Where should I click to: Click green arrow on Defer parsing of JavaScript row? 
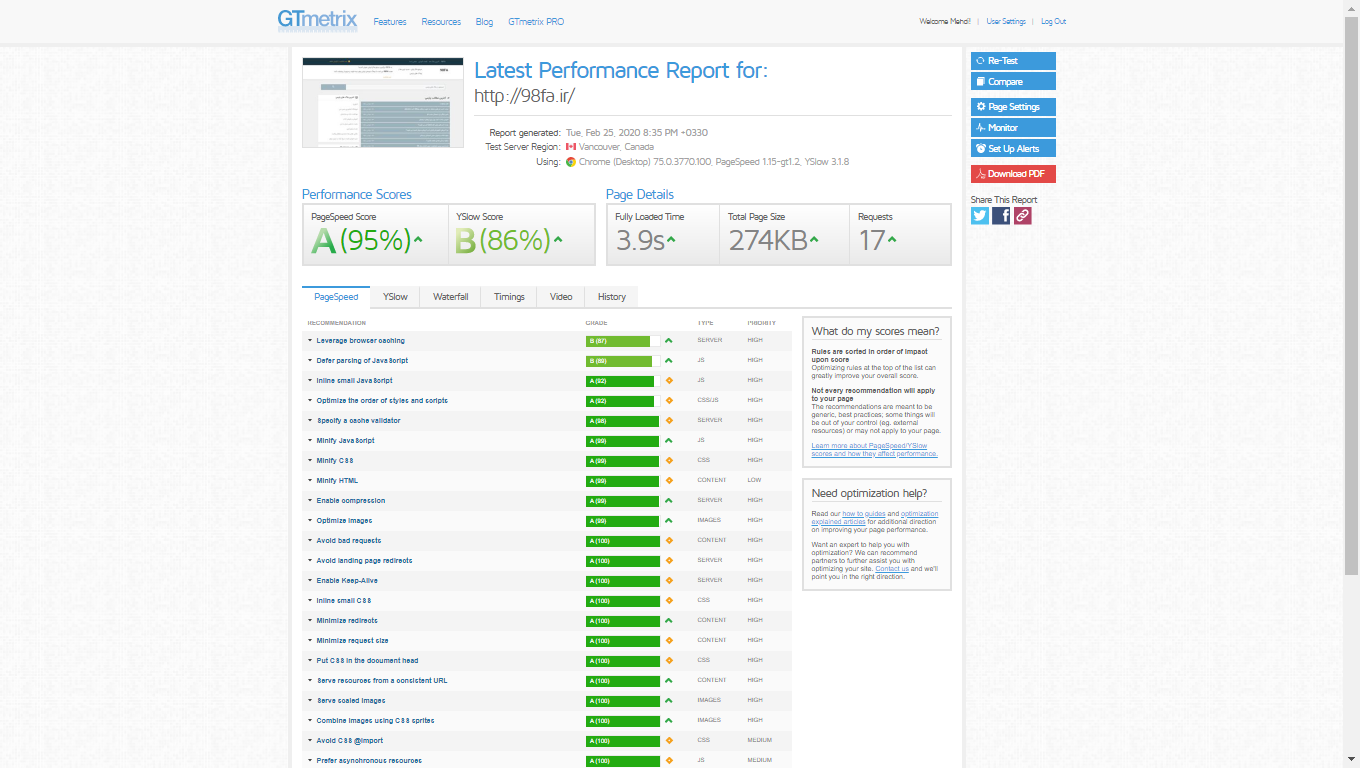[669, 360]
